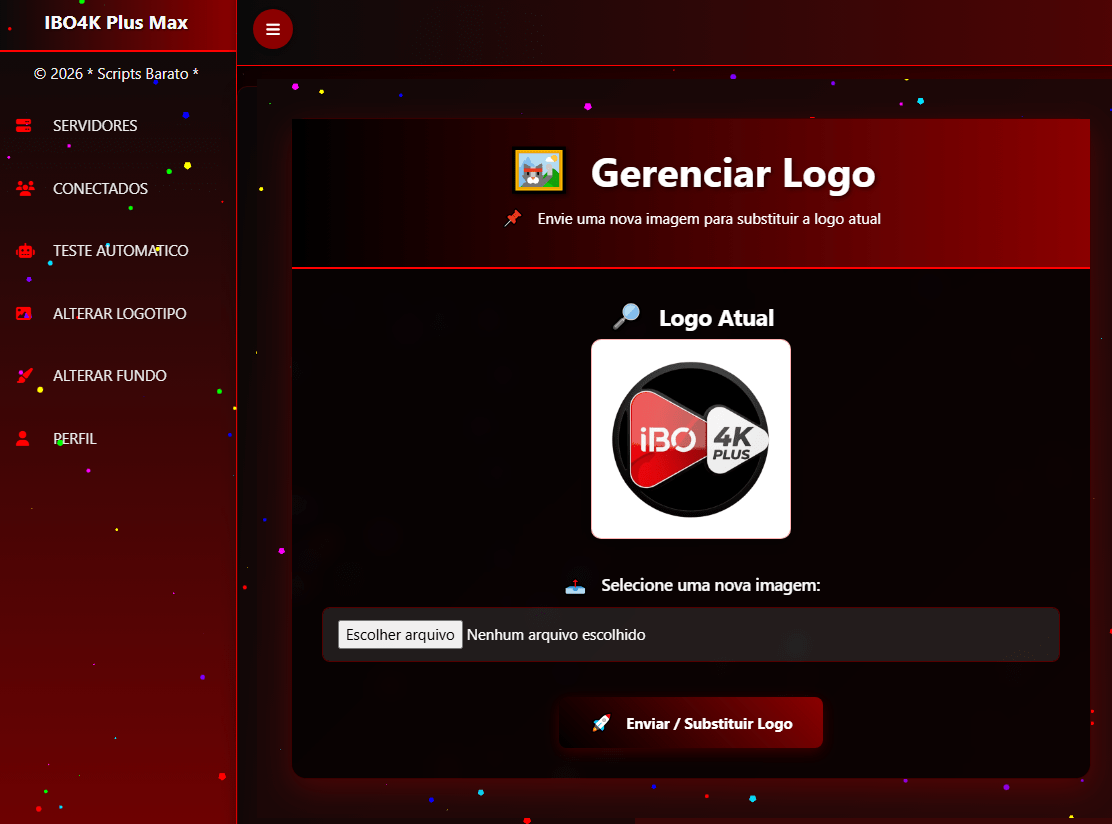Go to the CONECTADOS page
Viewport: 1112px width, 824px height.
(x=100, y=188)
